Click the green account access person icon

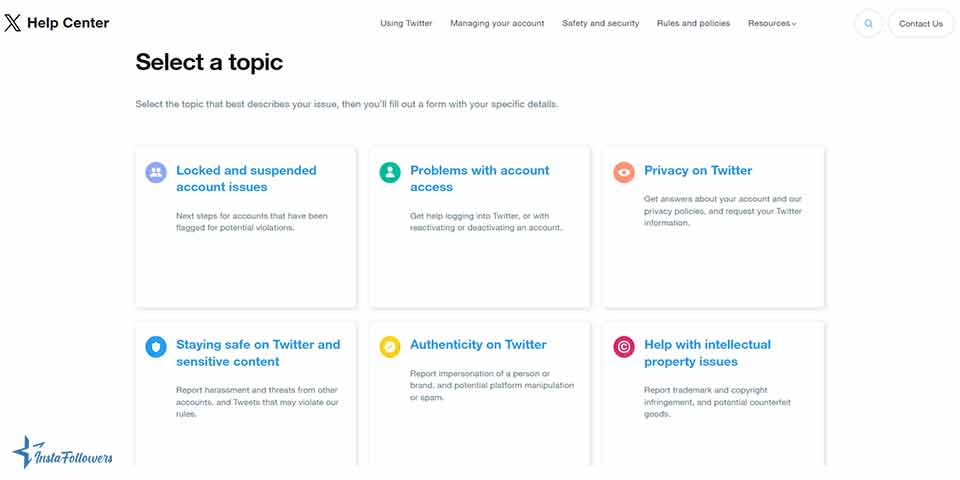click(x=389, y=173)
